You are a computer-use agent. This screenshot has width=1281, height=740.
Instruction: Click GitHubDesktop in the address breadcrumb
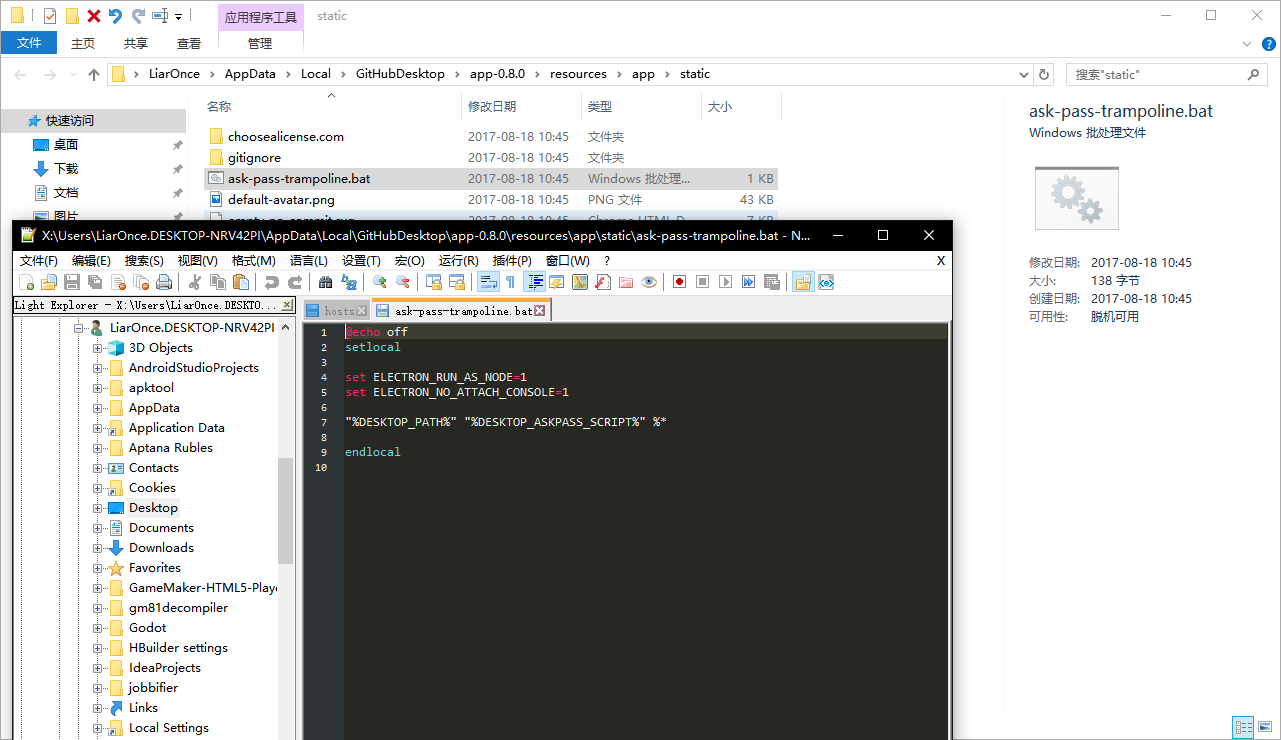coord(400,74)
